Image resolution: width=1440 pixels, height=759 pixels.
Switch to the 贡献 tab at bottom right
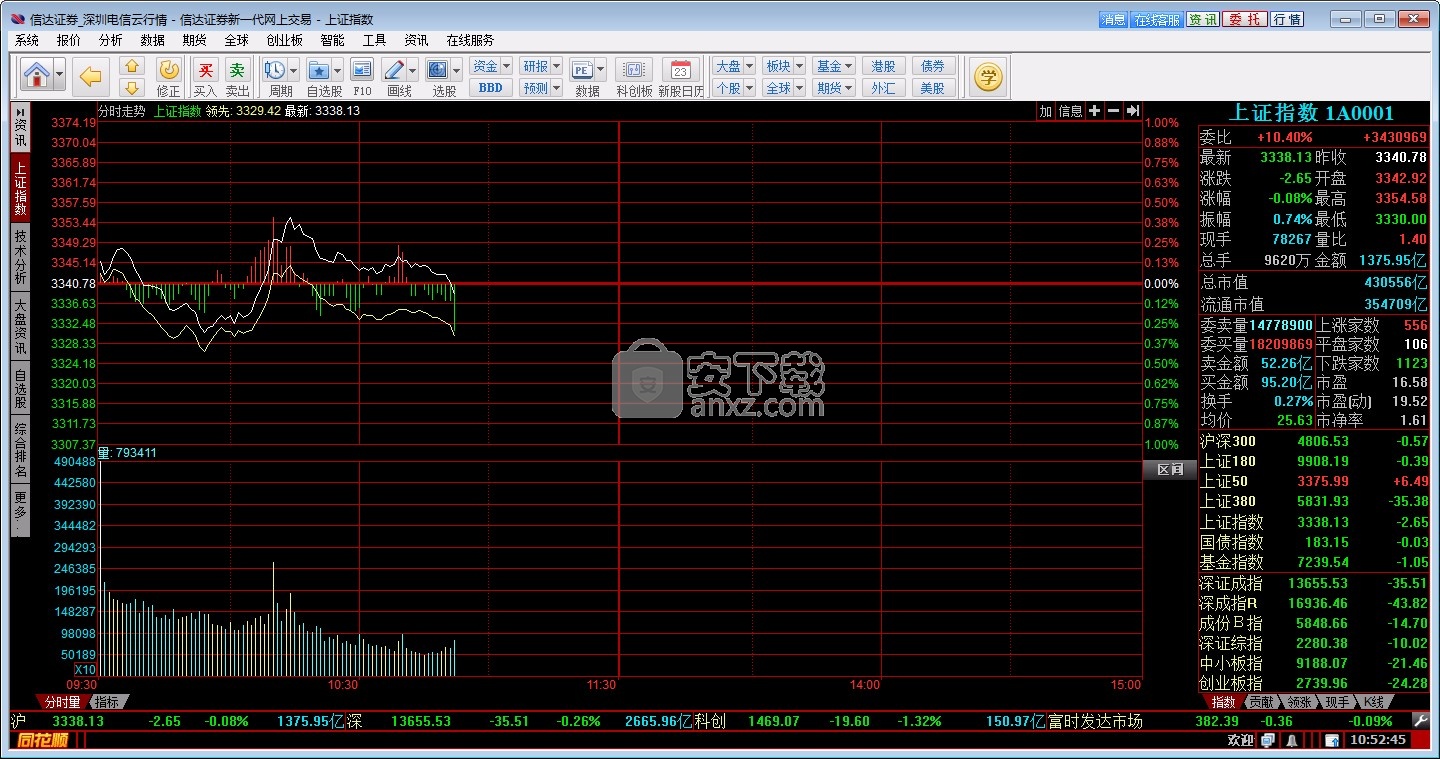pos(1262,702)
